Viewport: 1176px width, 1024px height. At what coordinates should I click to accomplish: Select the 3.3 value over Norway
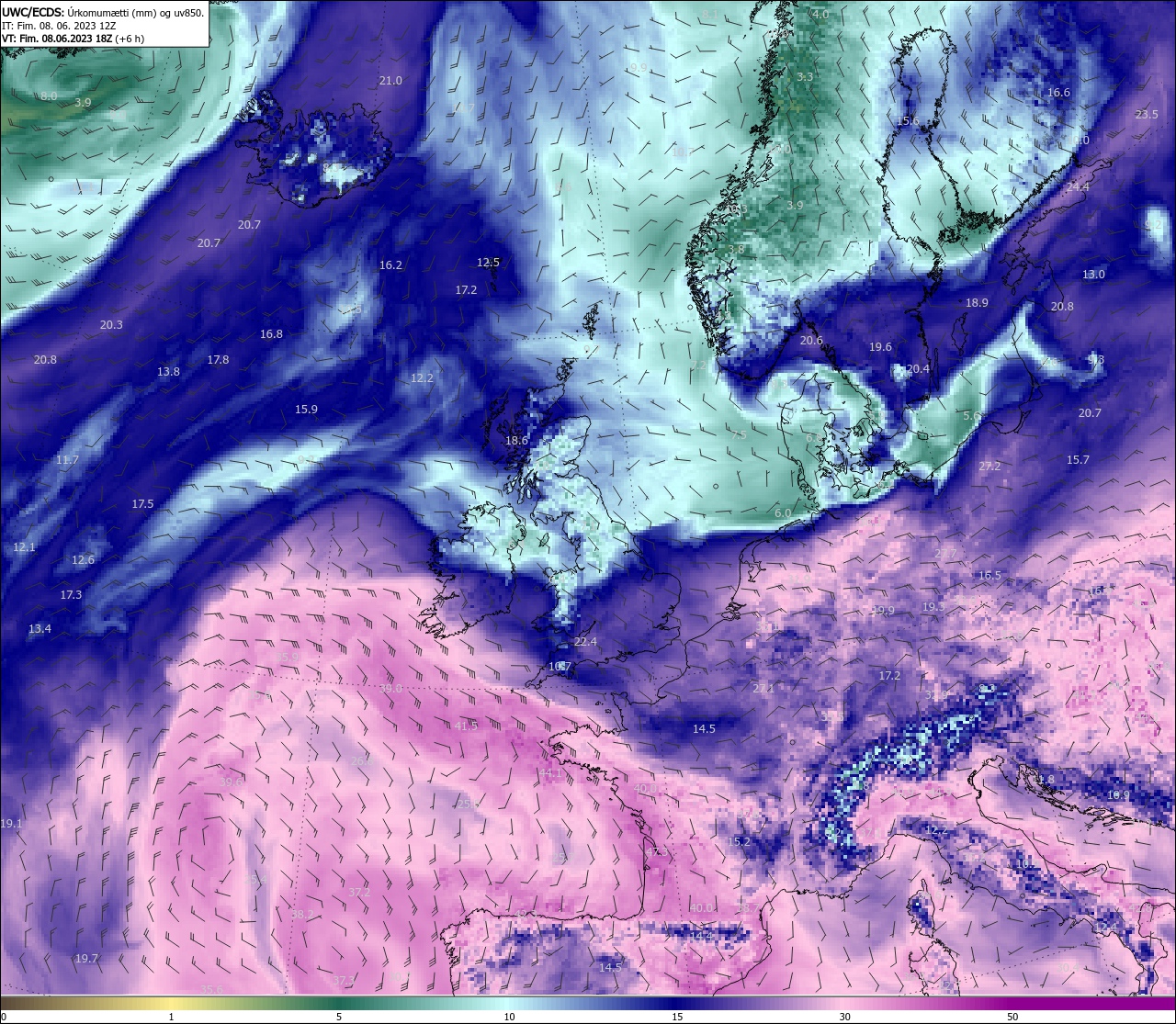(x=805, y=77)
